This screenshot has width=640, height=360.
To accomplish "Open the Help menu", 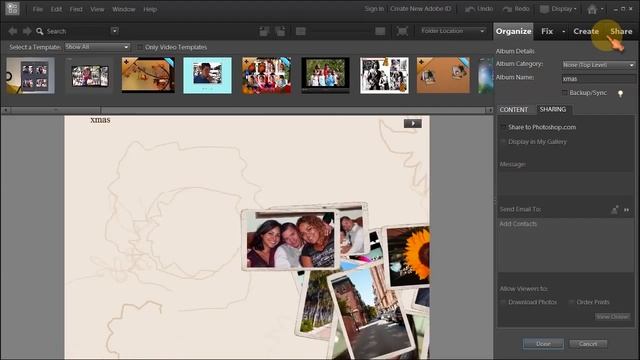I will point(150,9).
